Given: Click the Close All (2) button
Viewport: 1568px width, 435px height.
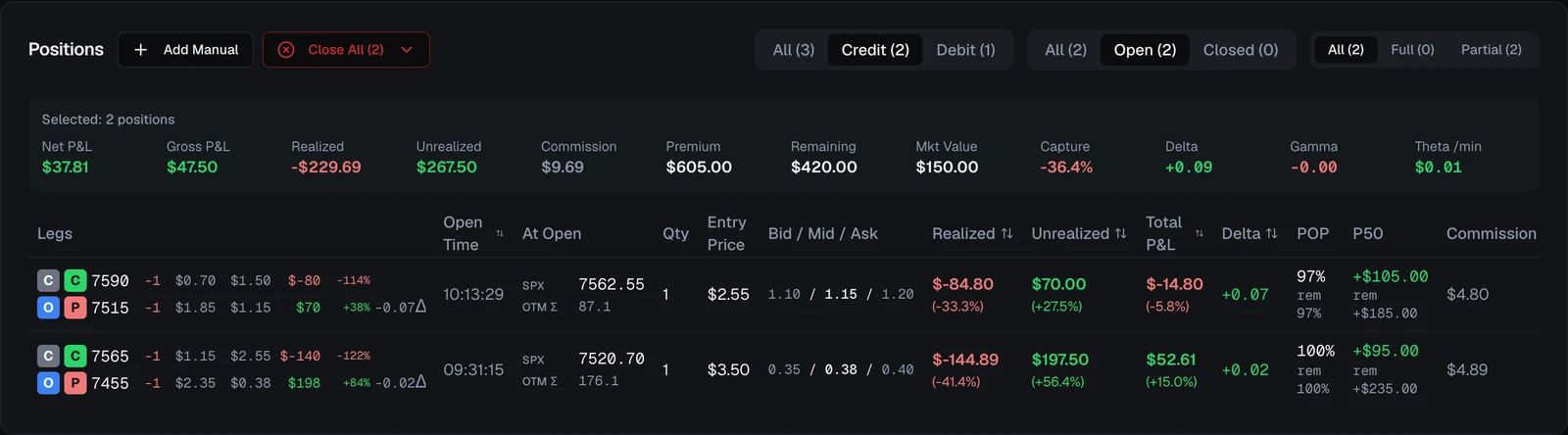Looking at the screenshot, I should (346, 50).
